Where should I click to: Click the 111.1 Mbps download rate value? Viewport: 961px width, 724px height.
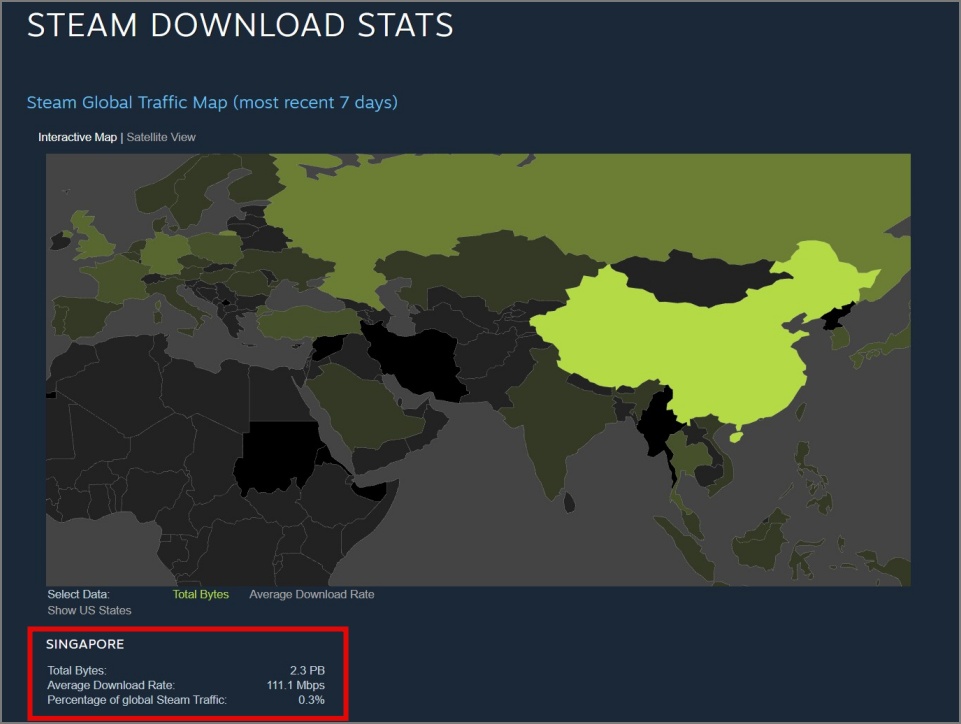(295, 685)
